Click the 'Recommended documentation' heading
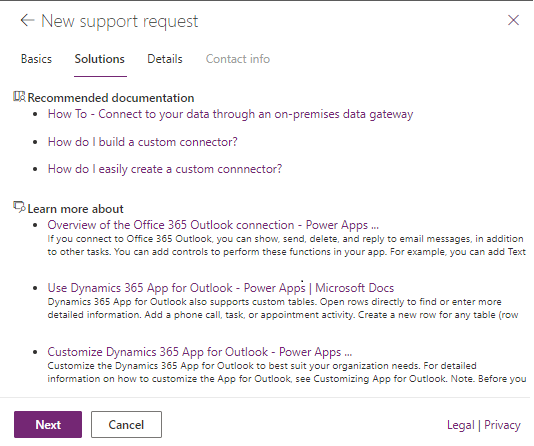The width and height of the screenshot is (534, 446). click(x=111, y=98)
